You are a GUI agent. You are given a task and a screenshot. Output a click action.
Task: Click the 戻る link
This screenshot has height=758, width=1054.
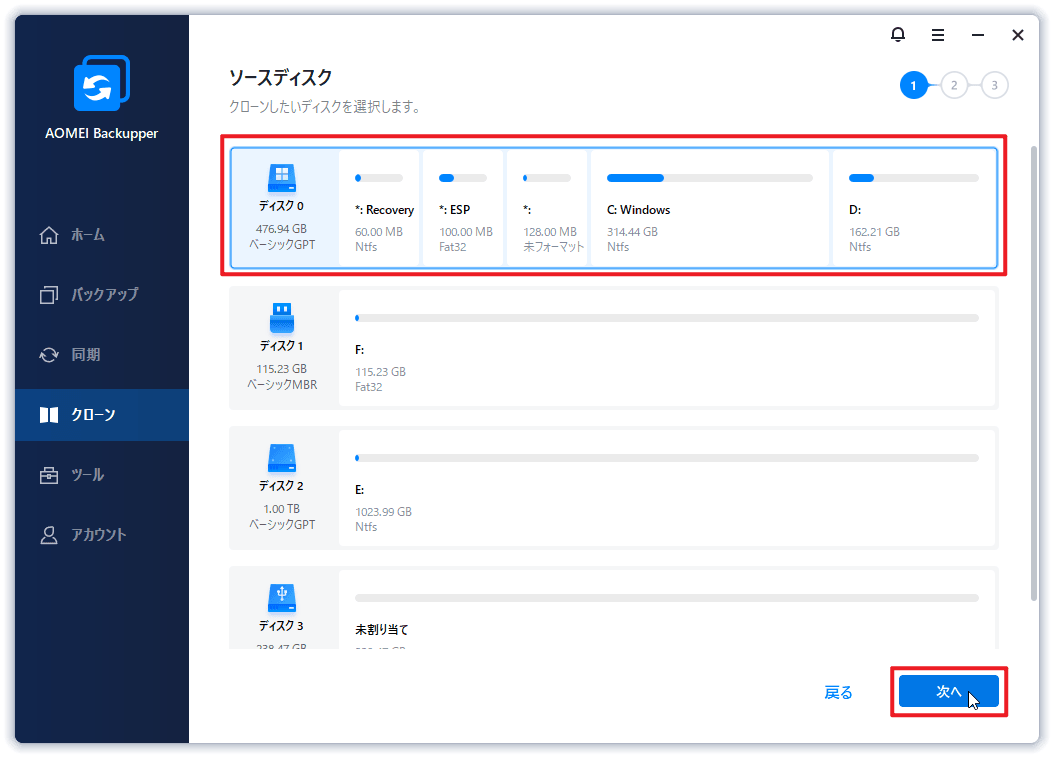point(838,692)
